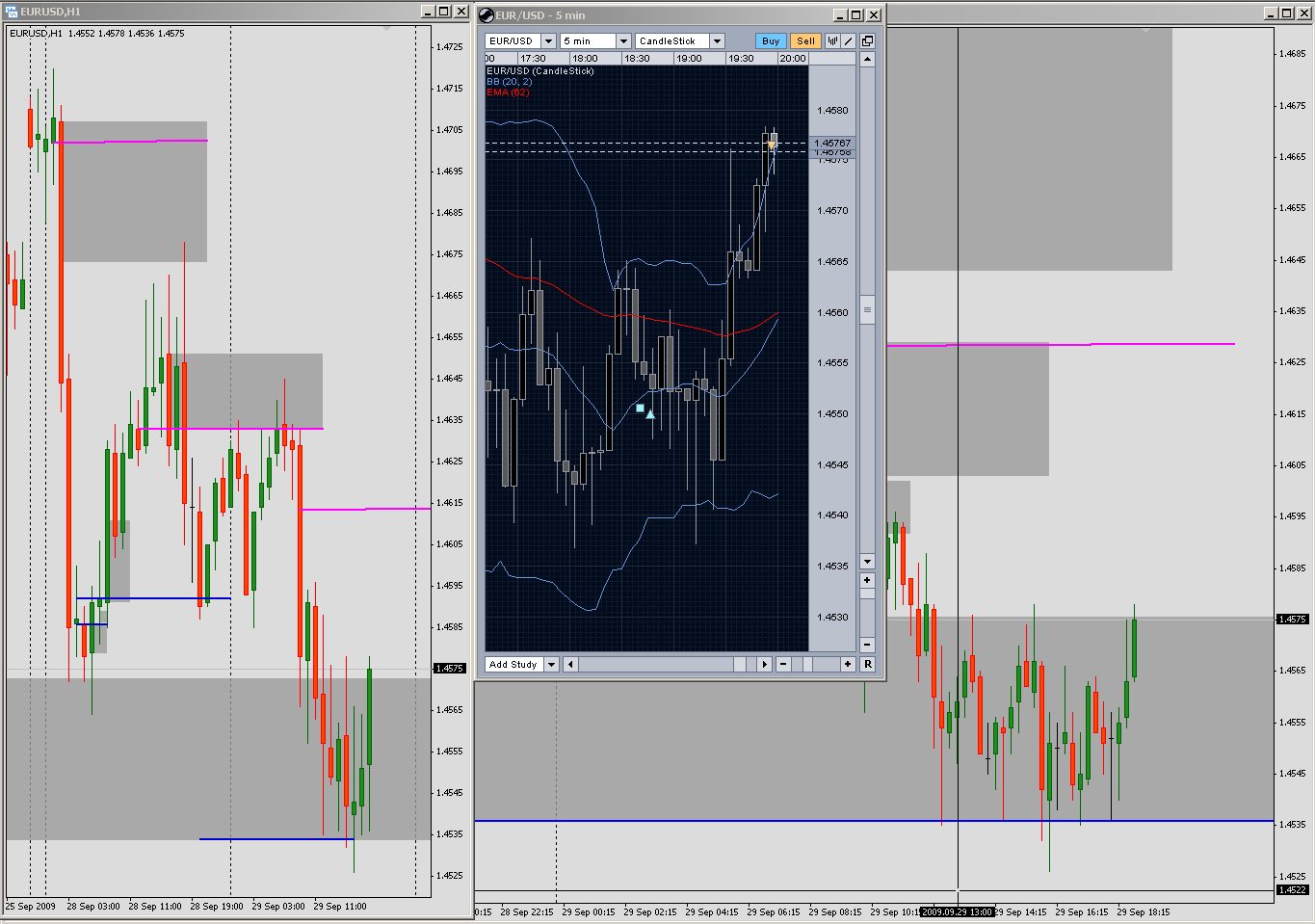1315x924 pixels.
Task: Click the EUR/USD symbol combo field
Action: coord(513,40)
